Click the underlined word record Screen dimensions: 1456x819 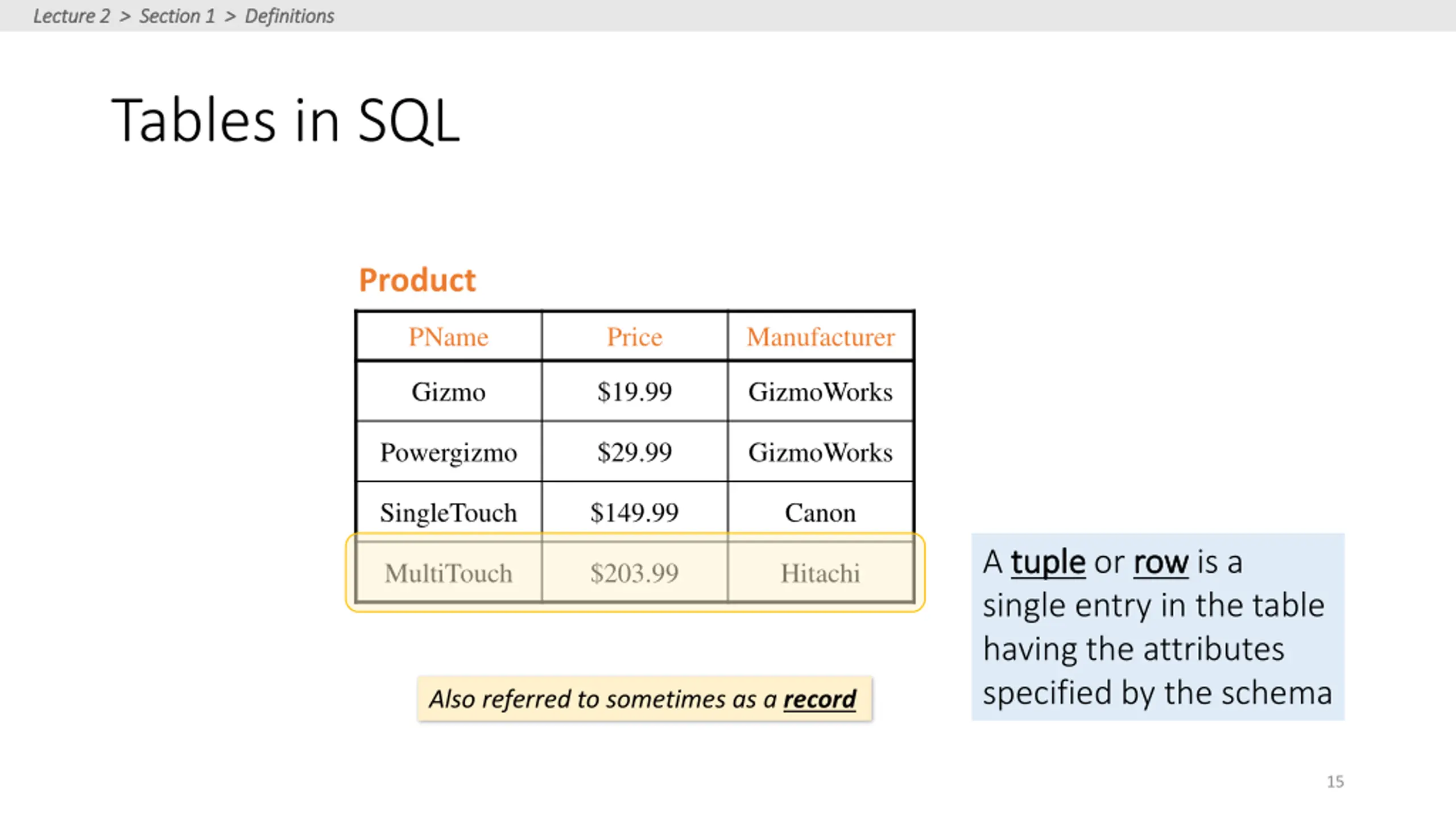[820, 699]
